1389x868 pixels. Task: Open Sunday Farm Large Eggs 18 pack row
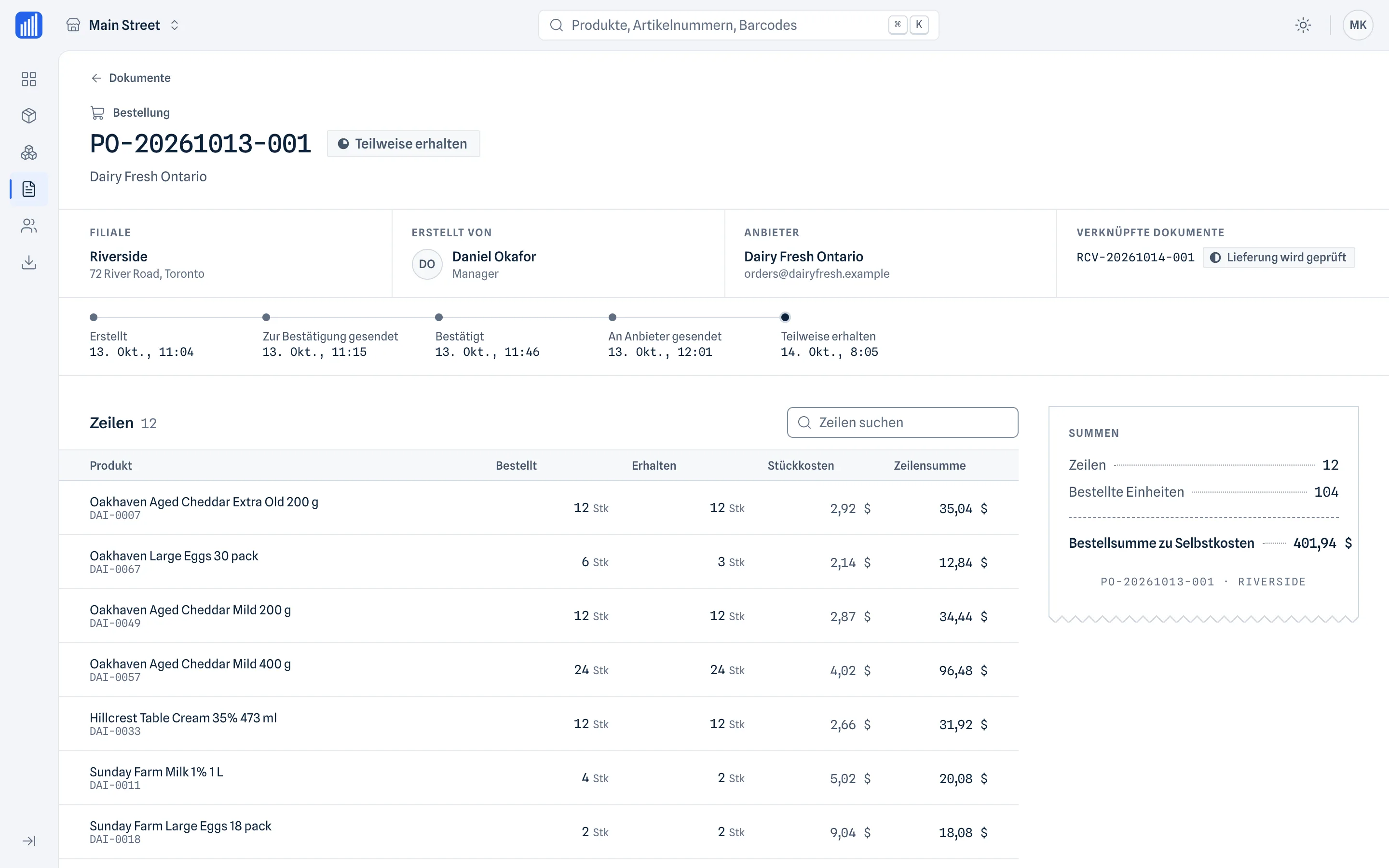pos(538,832)
